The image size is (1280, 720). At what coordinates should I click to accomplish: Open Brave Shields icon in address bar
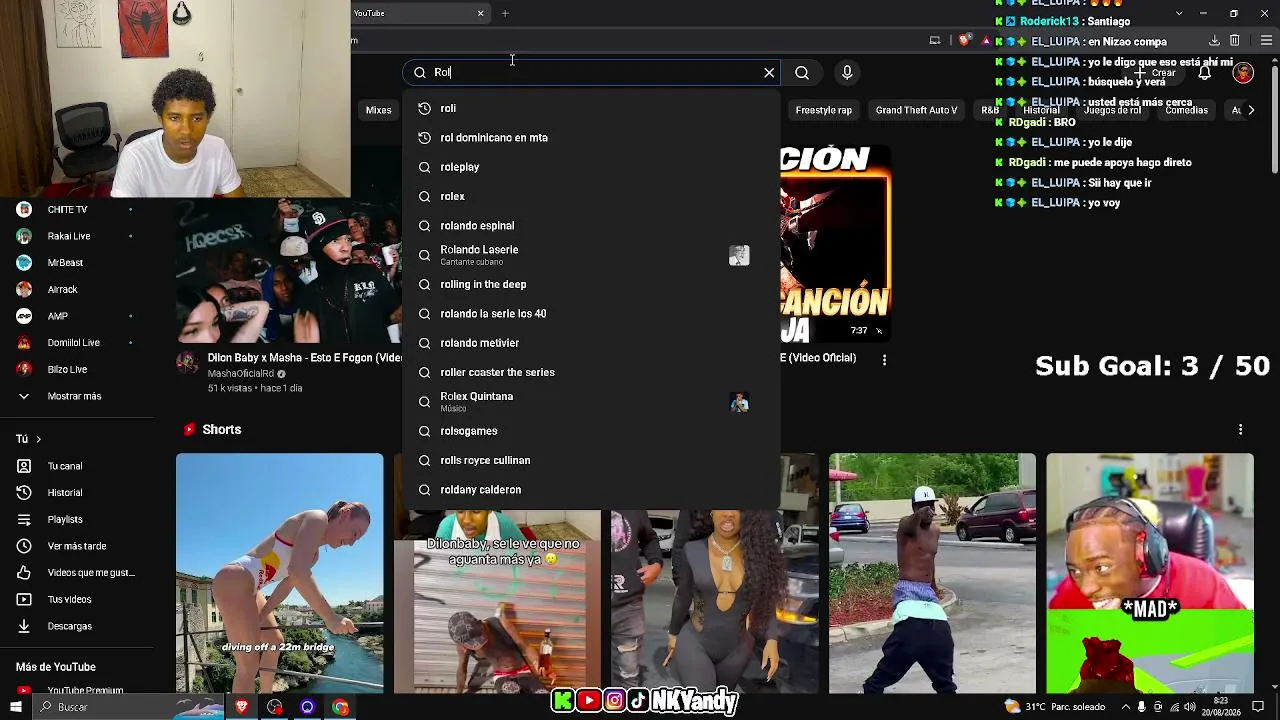[x=964, y=40]
